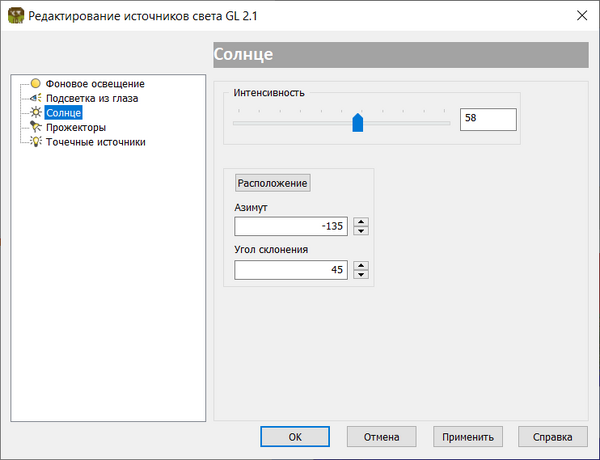Select the Солнце tree item
The height and width of the screenshot is (460, 600).
(64, 113)
